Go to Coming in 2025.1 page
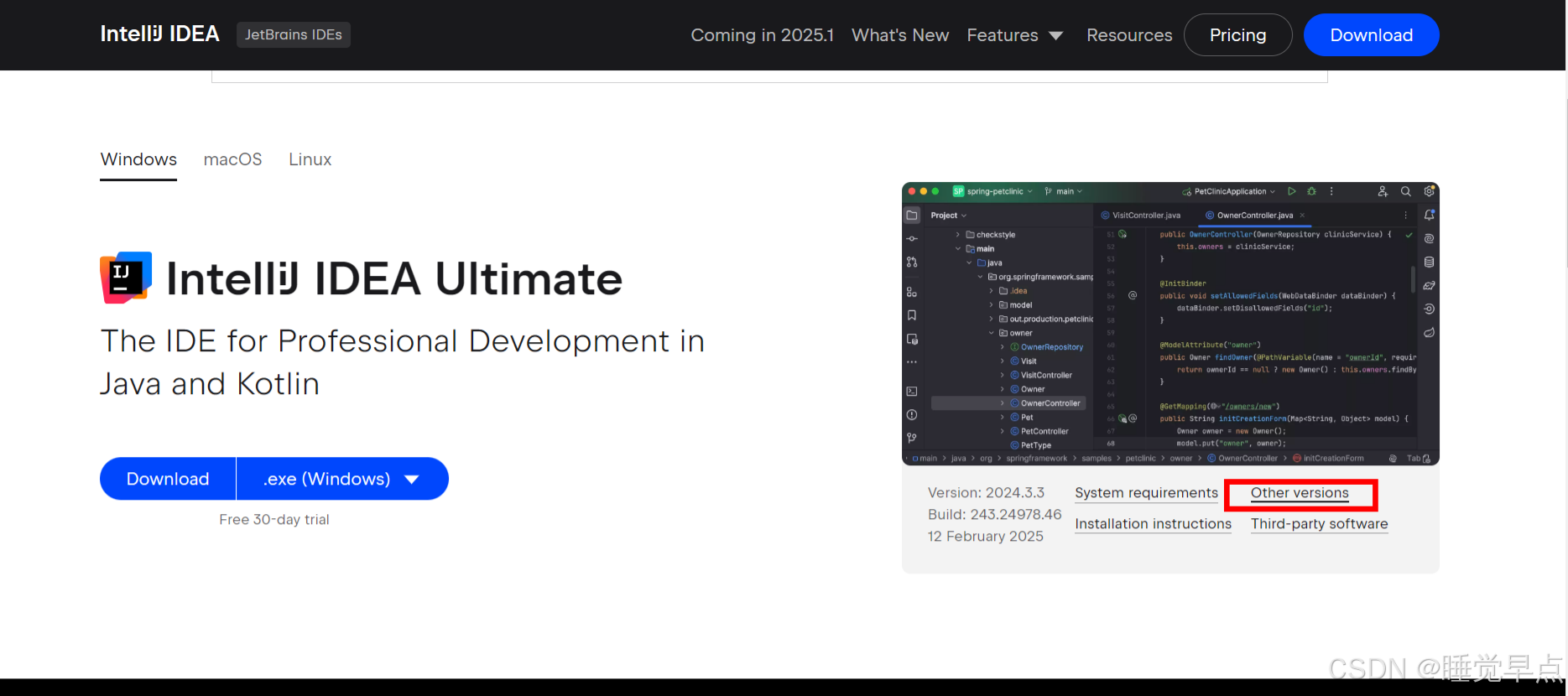Screen dimensions: 1568x696 [x=762, y=35]
